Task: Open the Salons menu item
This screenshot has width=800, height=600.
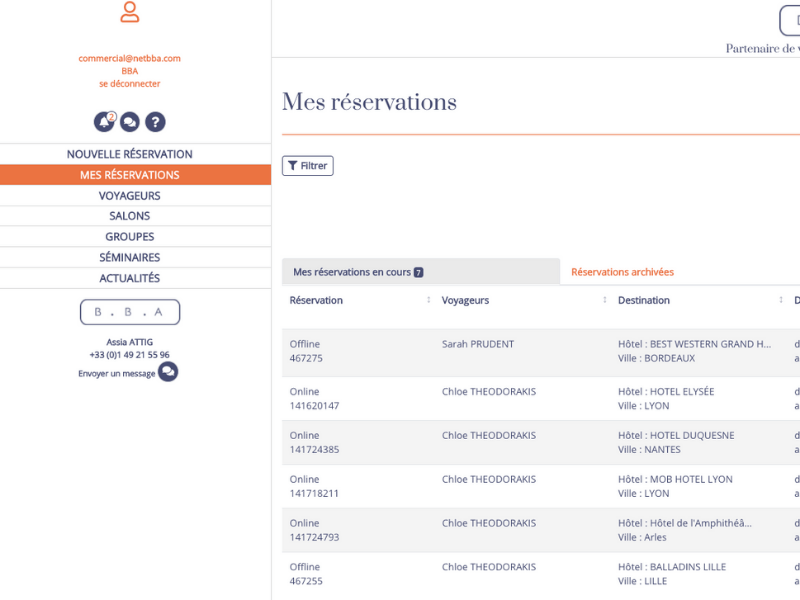Action: point(130,216)
